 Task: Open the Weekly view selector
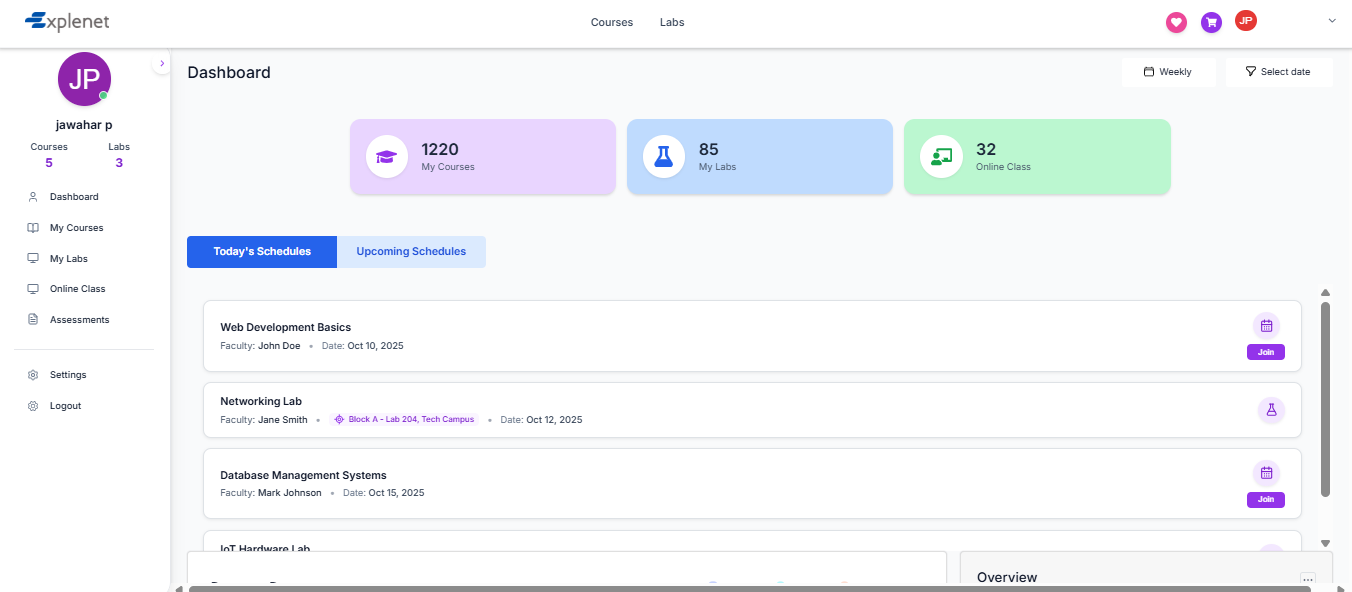pos(1168,72)
